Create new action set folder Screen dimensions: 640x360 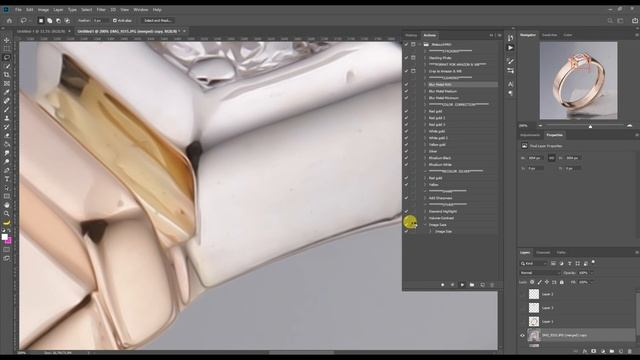tap(472, 285)
